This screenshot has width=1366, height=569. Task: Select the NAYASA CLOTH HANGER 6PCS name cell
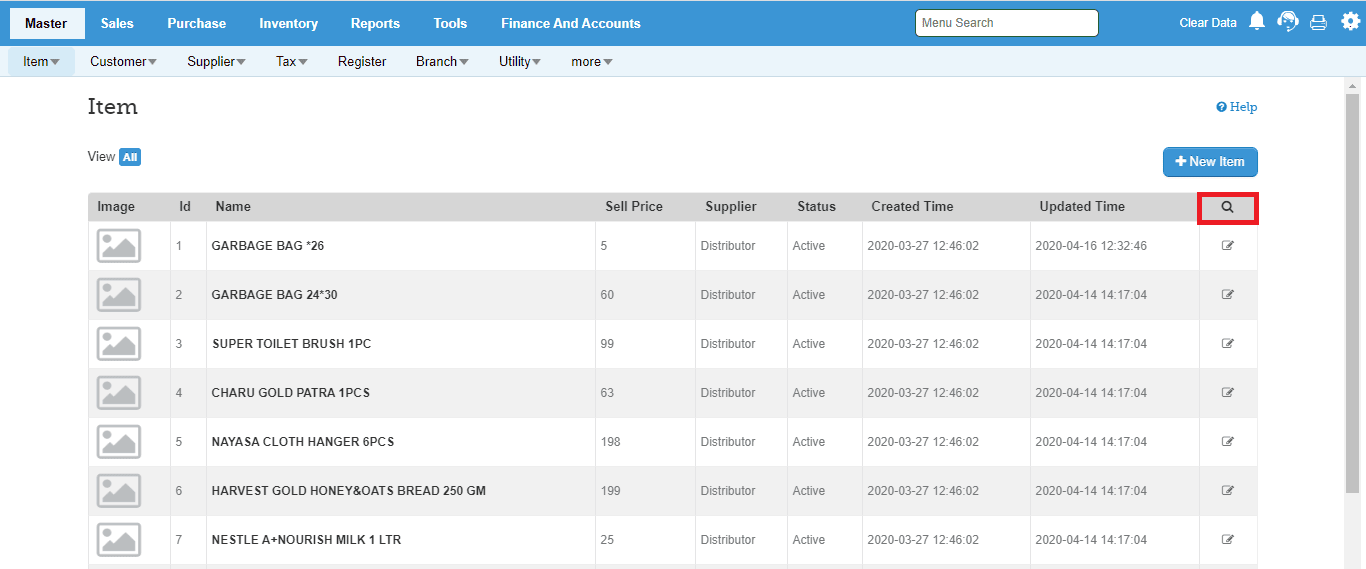401,442
